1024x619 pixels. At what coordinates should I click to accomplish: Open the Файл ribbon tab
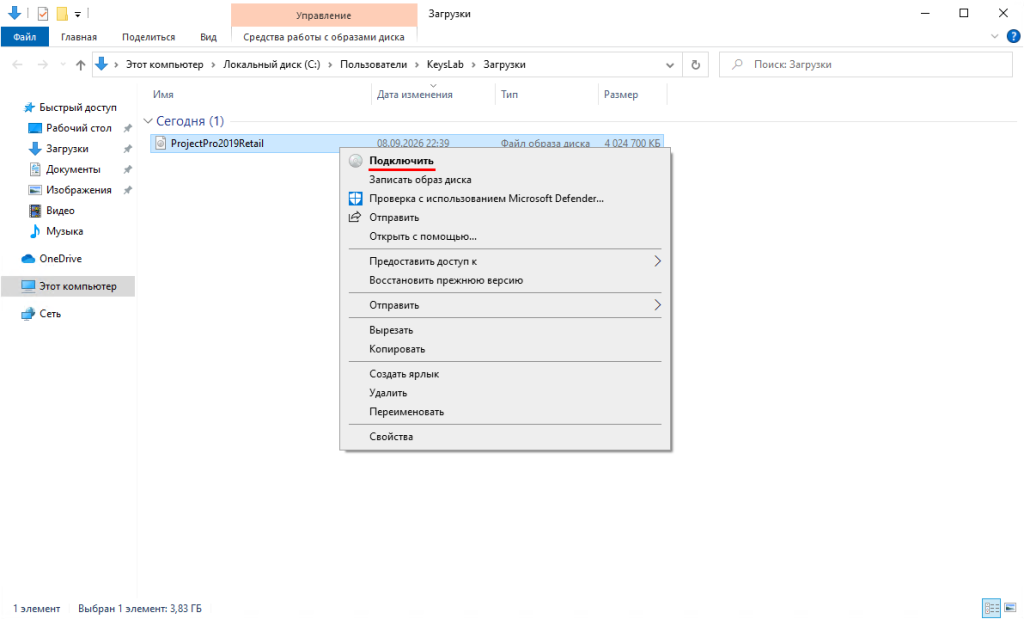25,37
